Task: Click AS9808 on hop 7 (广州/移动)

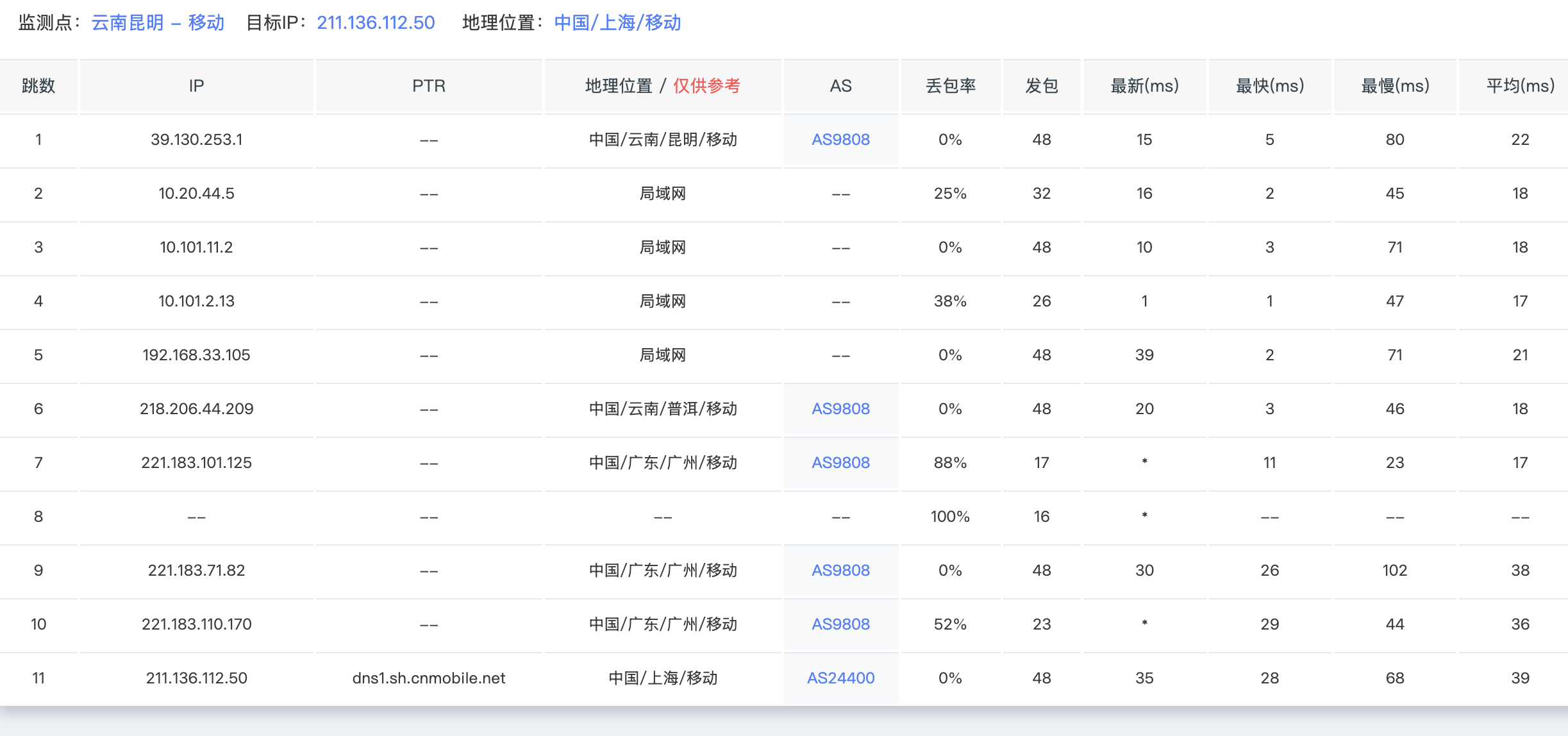Action: coord(840,462)
